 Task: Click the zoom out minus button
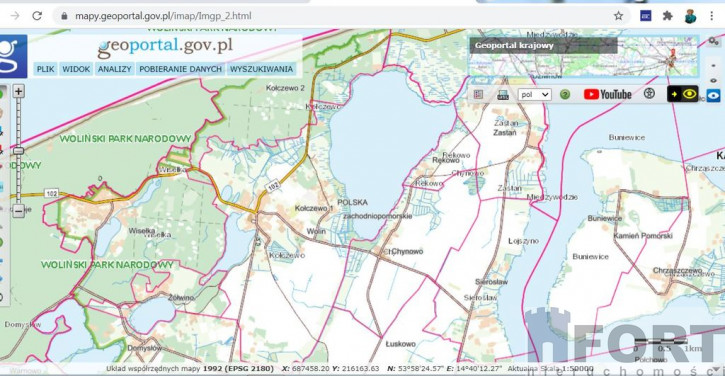point(18,210)
